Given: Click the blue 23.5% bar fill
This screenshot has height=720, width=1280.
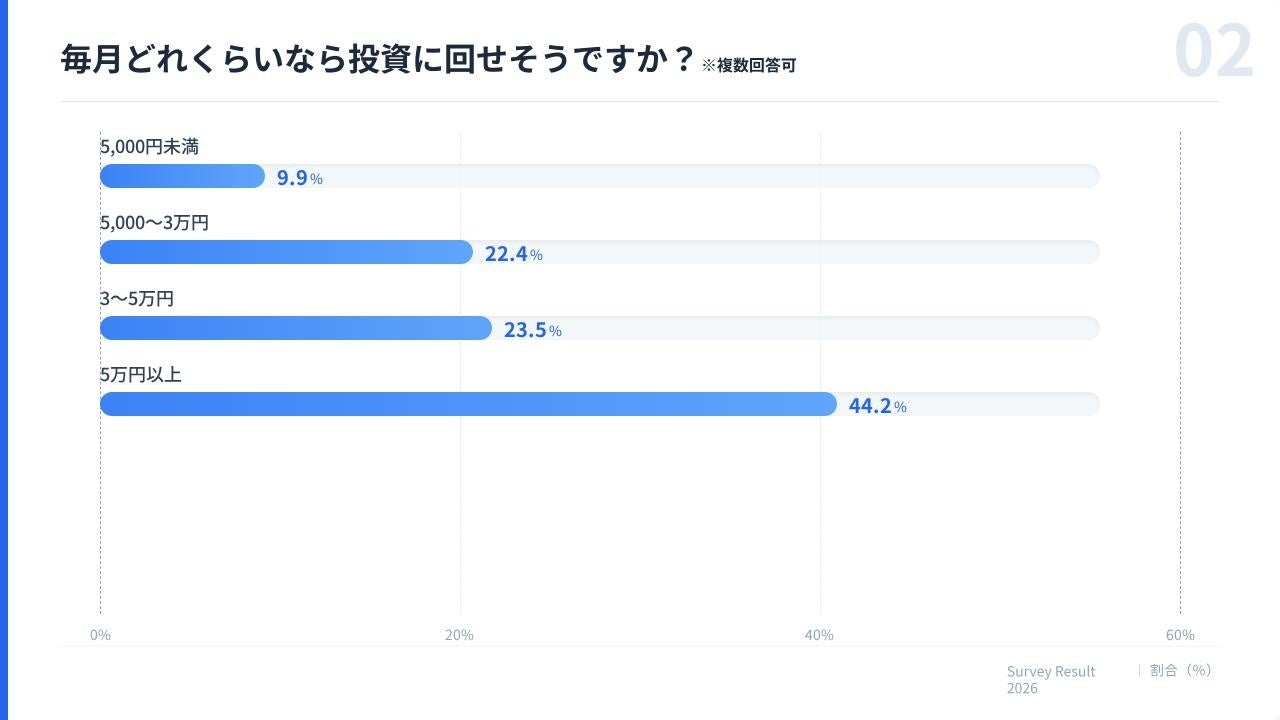Looking at the screenshot, I should [x=296, y=328].
